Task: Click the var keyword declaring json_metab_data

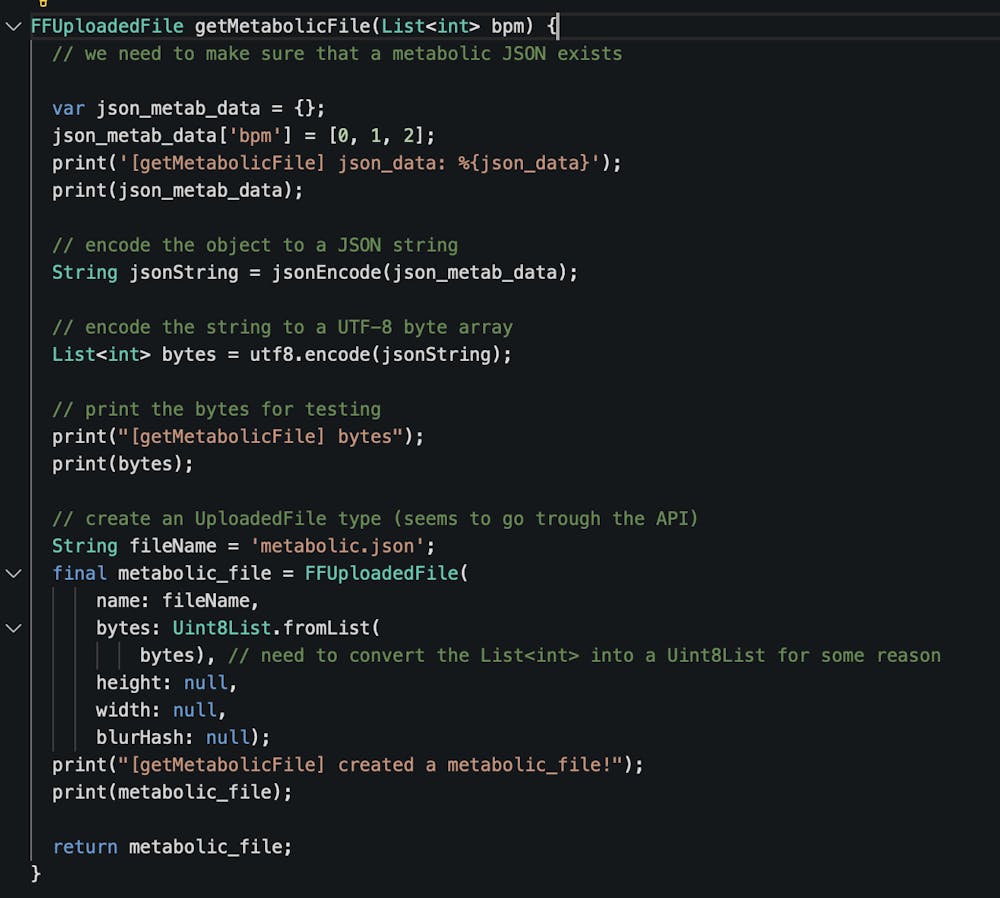Action: (x=69, y=108)
